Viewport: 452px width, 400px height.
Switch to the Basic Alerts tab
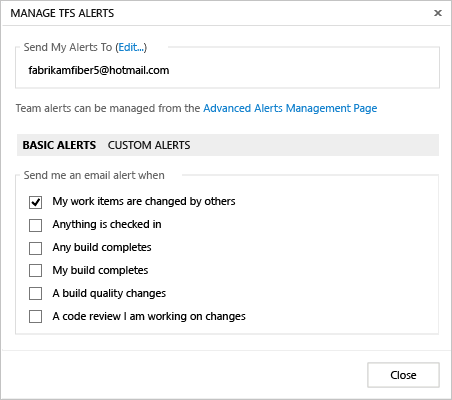tap(59, 145)
